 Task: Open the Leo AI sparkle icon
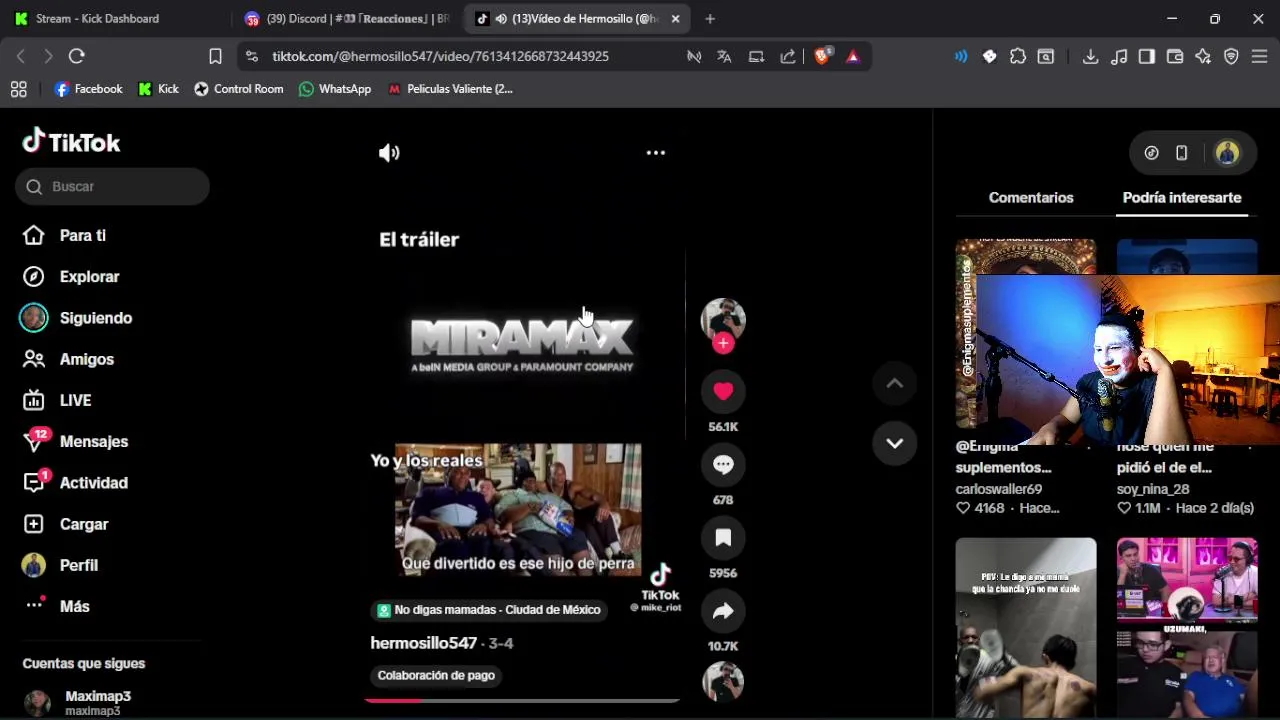(x=1203, y=57)
